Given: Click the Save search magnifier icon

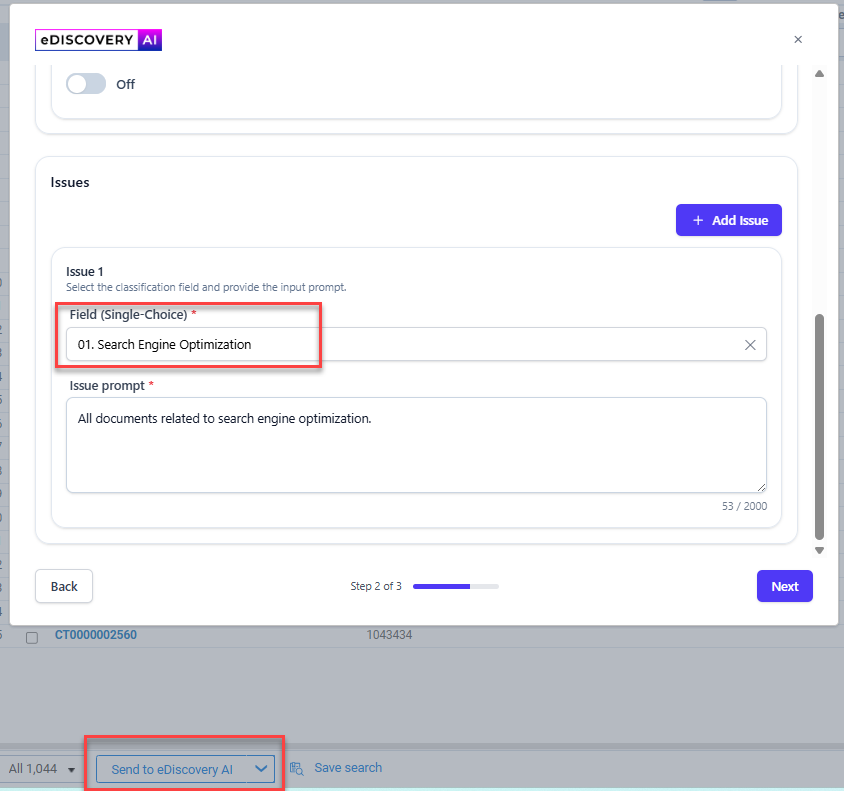Looking at the screenshot, I should pos(297,769).
